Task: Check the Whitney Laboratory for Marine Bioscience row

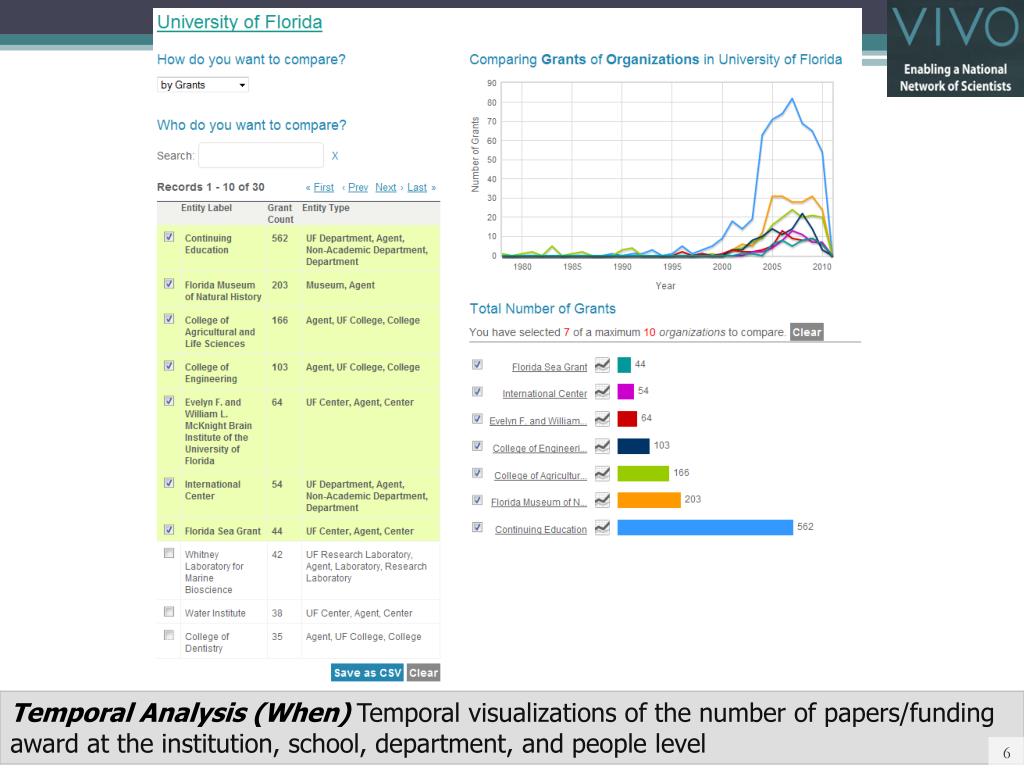Action: (x=169, y=553)
